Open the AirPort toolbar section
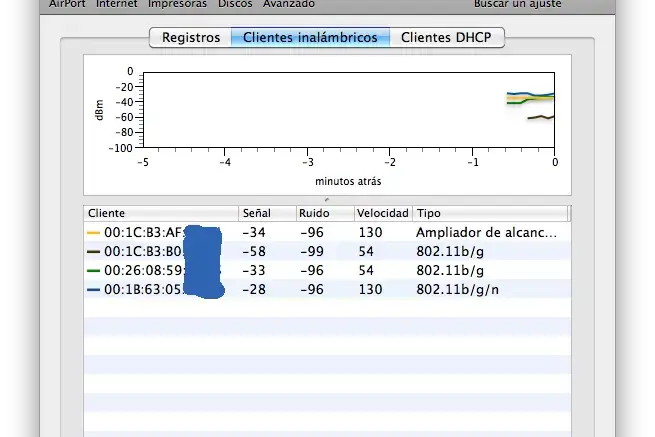Viewport: 655px width, 437px height. pos(67,4)
